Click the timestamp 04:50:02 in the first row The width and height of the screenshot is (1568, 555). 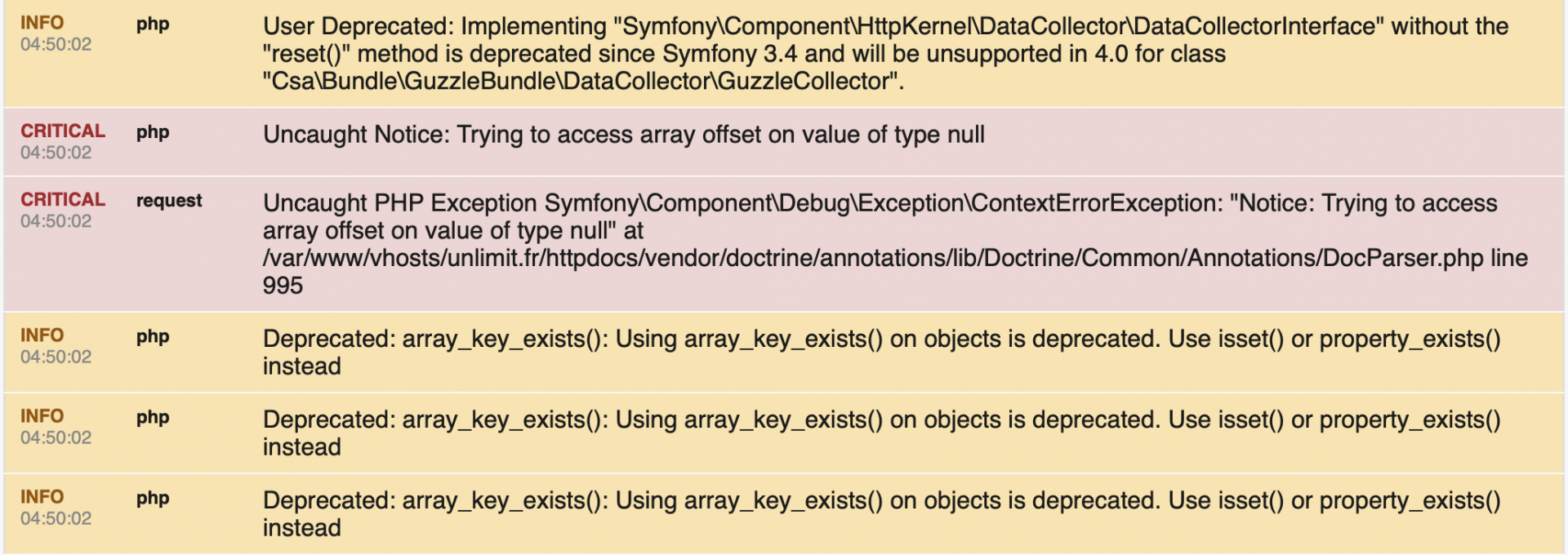(x=56, y=44)
